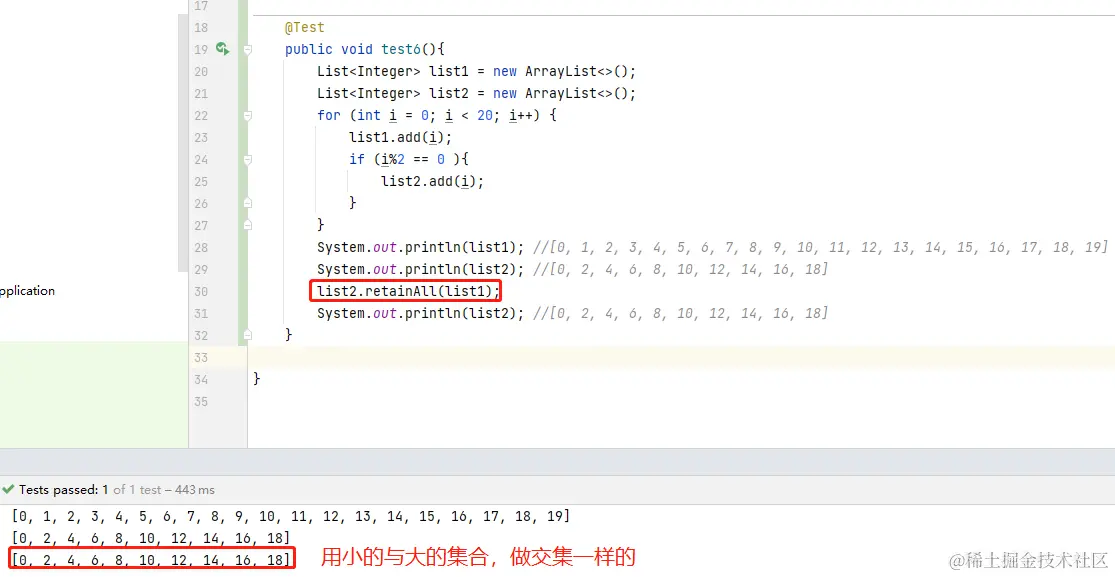Screen dimensions: 1115x577
Task: Click the comment at end of line 31
Action: click(x=680, y=313)
